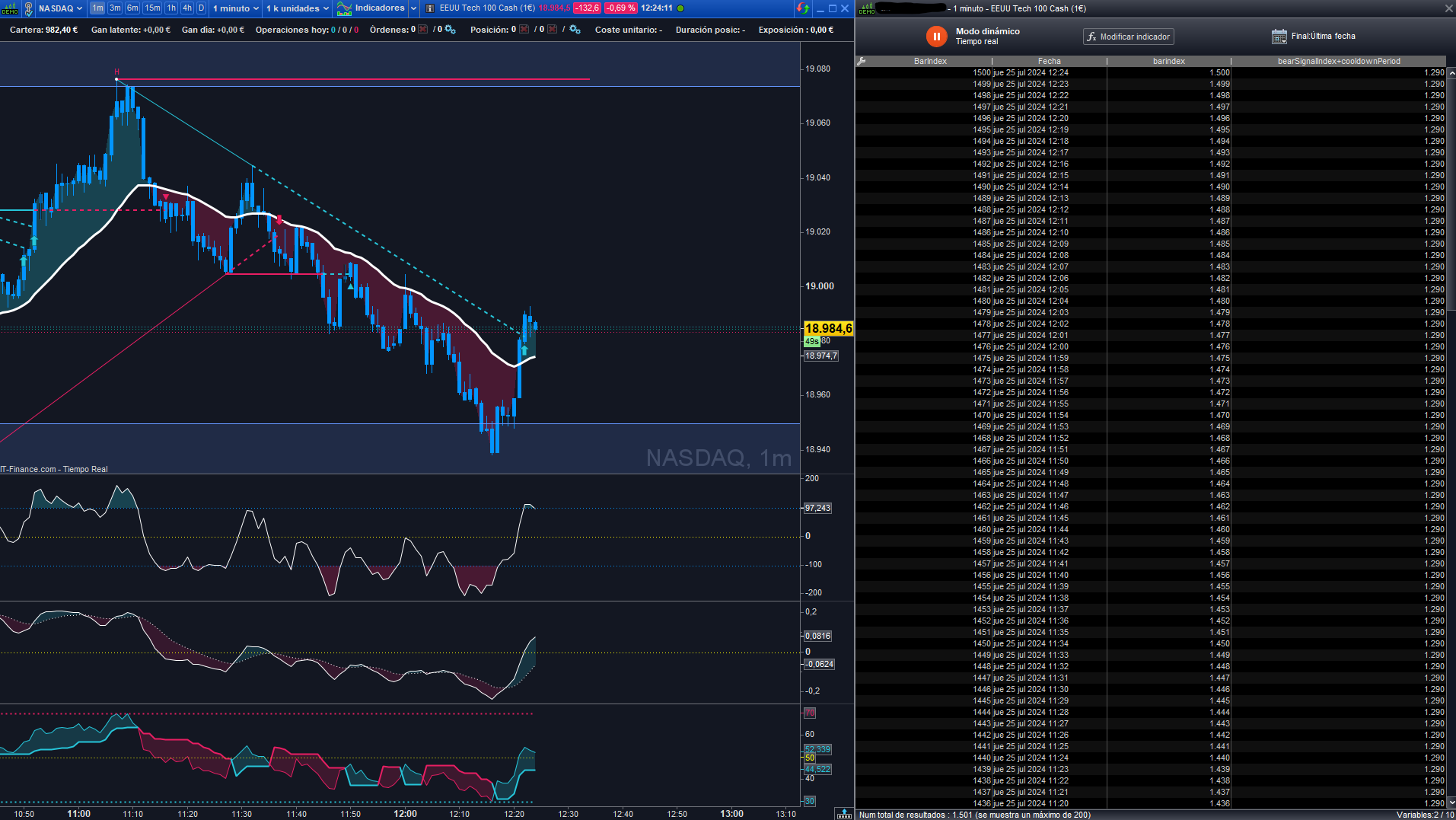This screenshot has height=820, width=1456.
Task: Click the wrench settings icon in table header
Action: (862, 61)
